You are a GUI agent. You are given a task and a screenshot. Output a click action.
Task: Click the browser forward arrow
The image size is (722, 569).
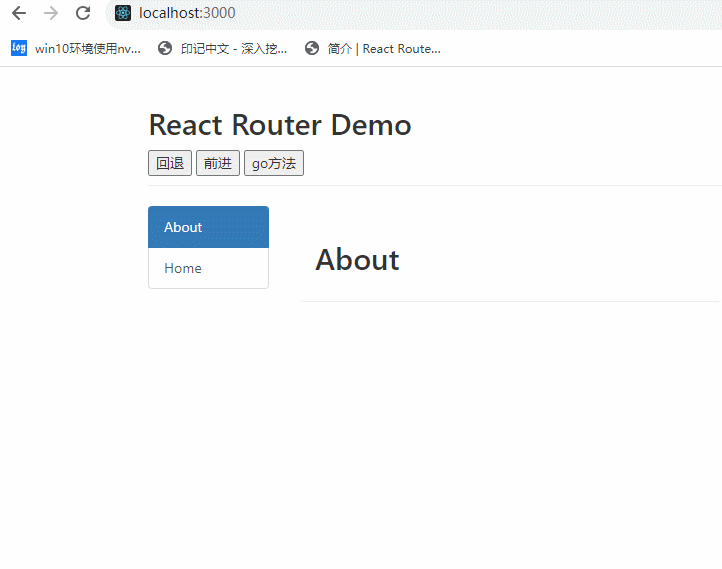coord(51,14)
